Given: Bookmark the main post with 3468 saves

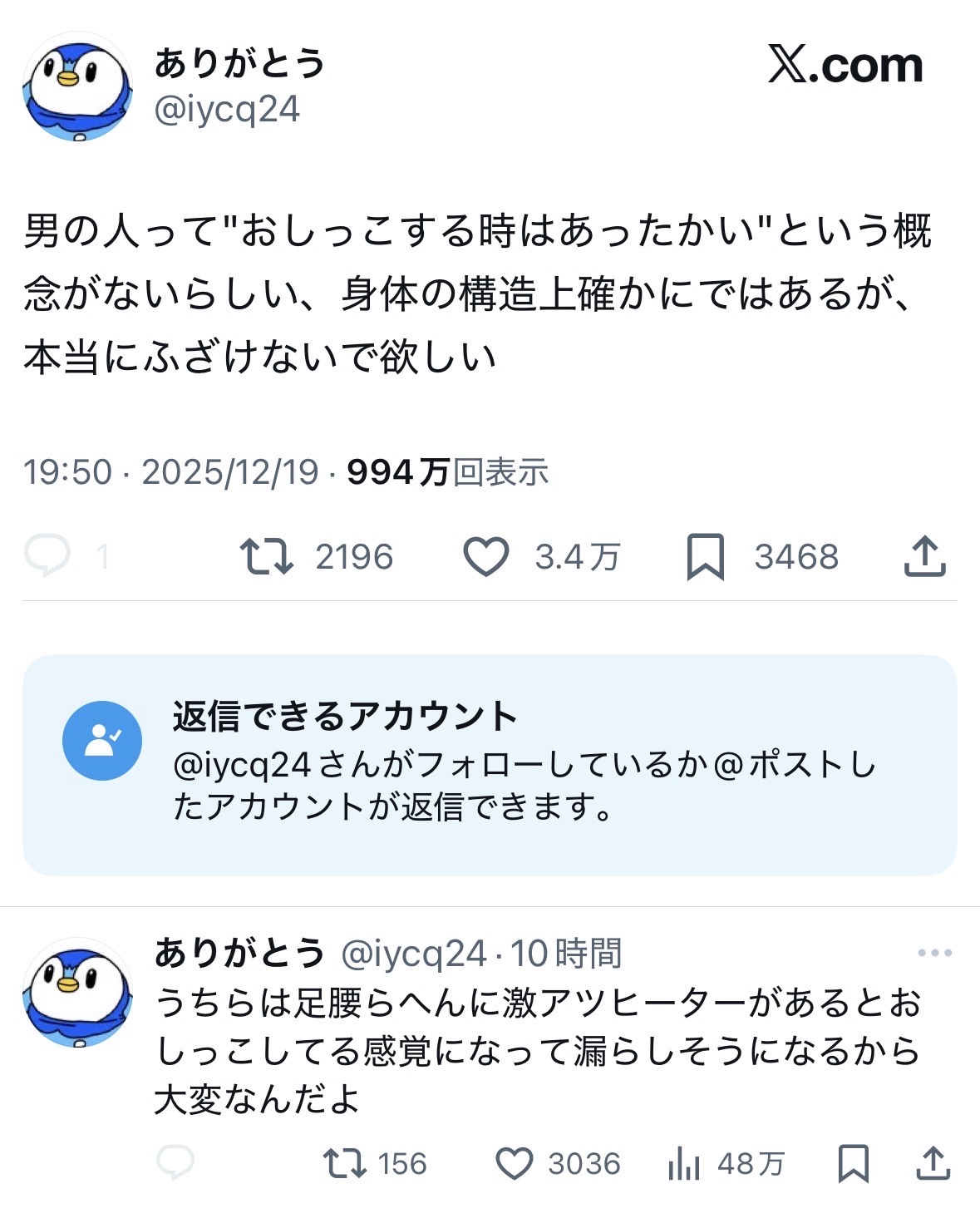Looking at the screenshot, I should coord(705,556).
